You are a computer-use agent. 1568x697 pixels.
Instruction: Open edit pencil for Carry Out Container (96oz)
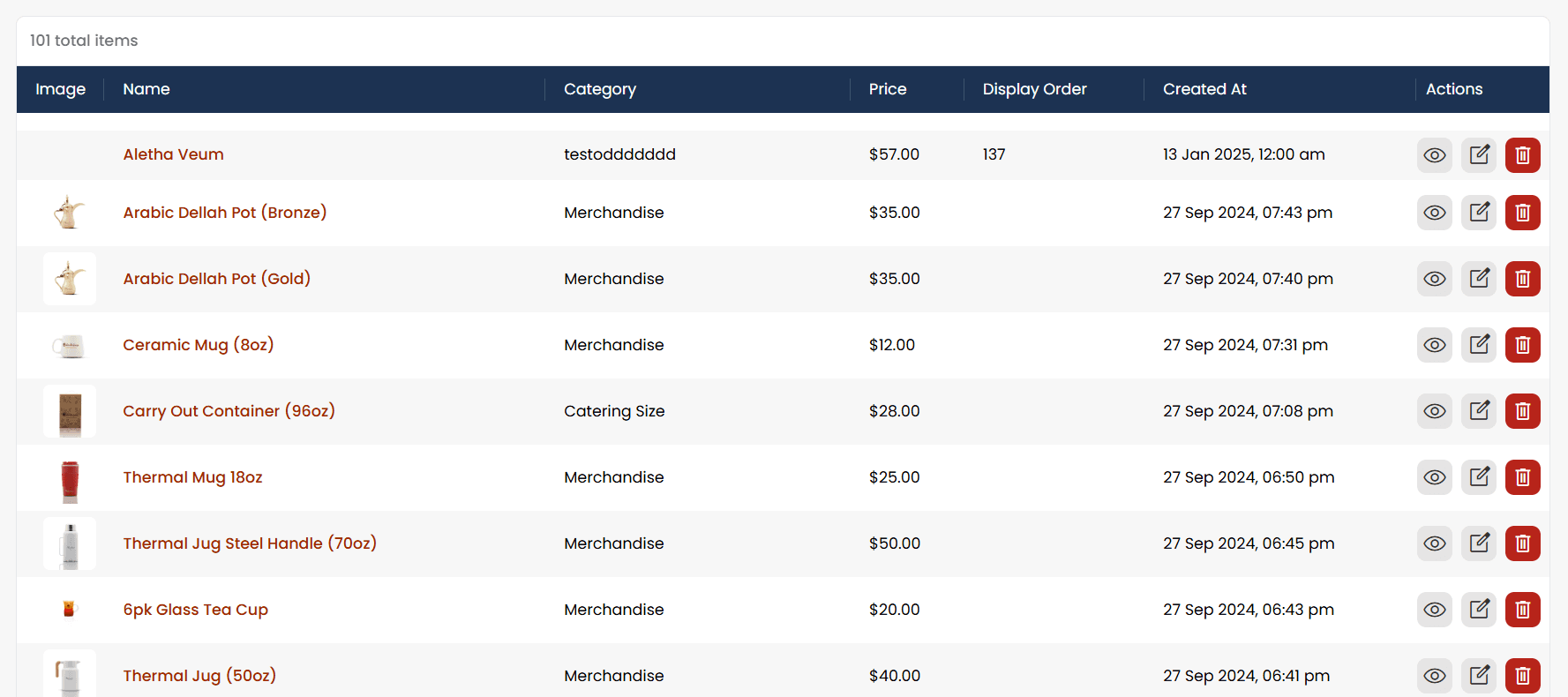point(1479,411)
